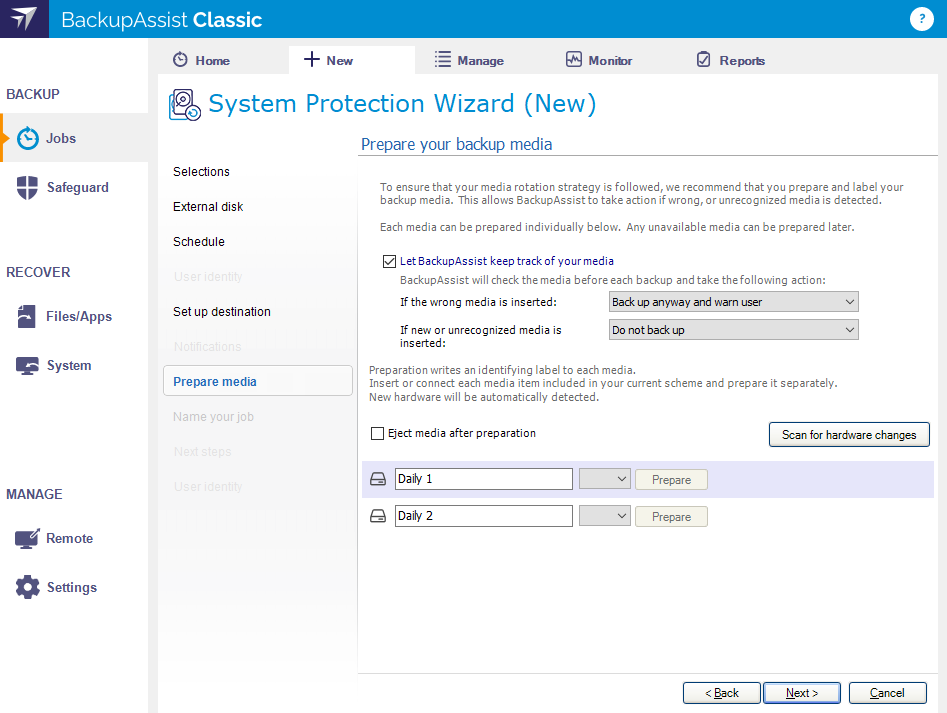Click the Back button
Screen dimensions: 947x713
(721, 693)
